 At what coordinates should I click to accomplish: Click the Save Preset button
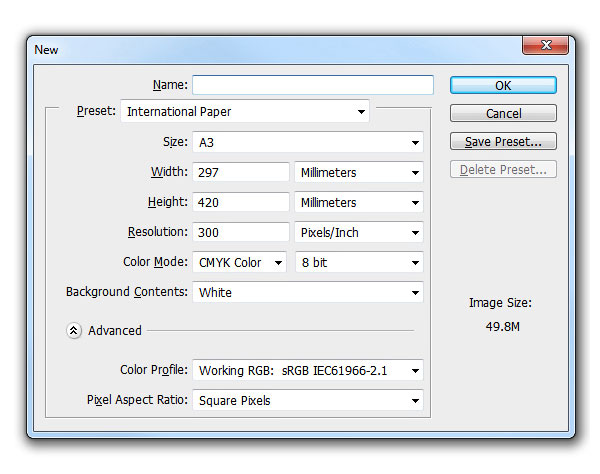[503, 142]
